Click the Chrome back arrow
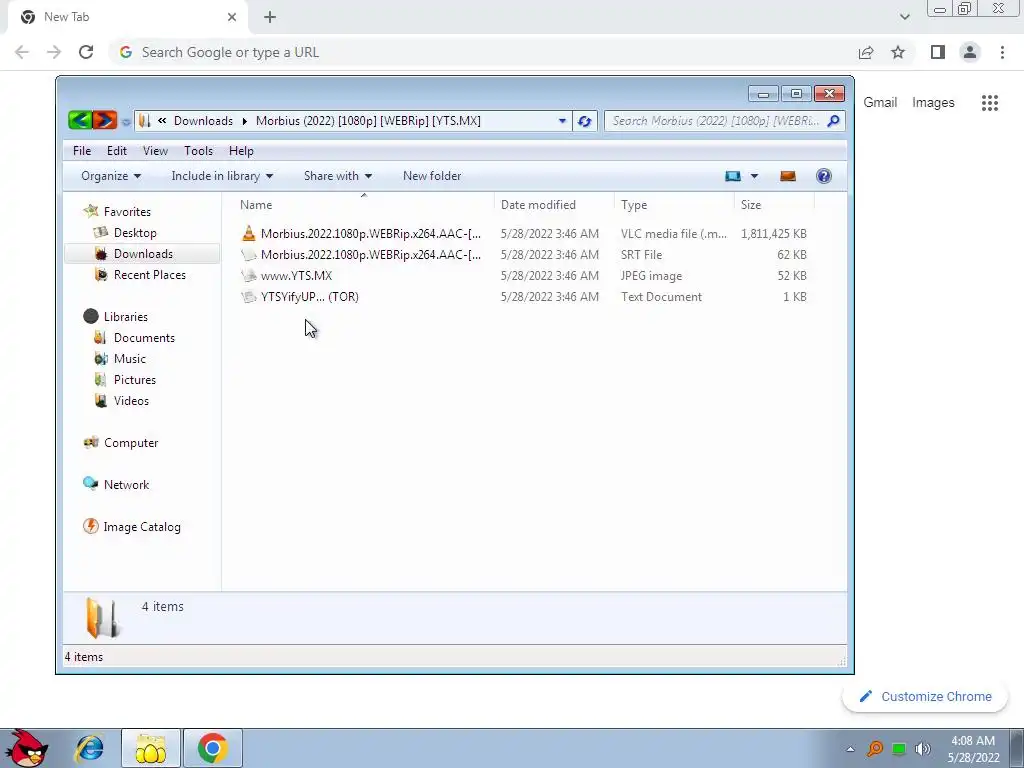The image size is (1024, 768). pyautogui.click(x=22, y=52)
